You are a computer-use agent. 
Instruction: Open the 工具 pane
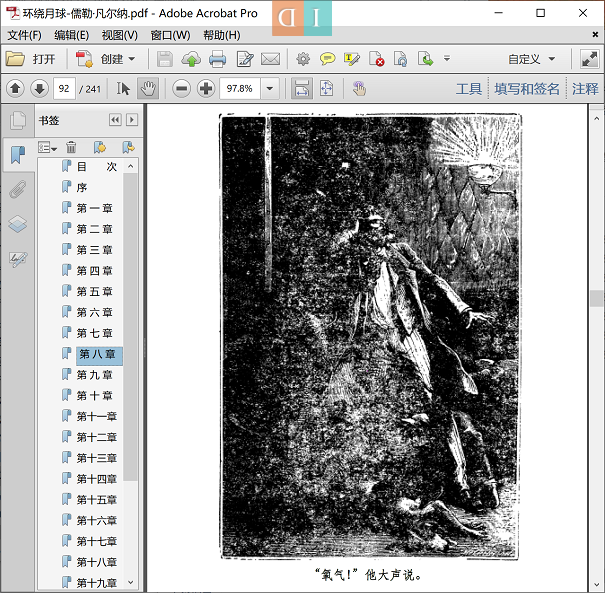(x=469, y=89)
